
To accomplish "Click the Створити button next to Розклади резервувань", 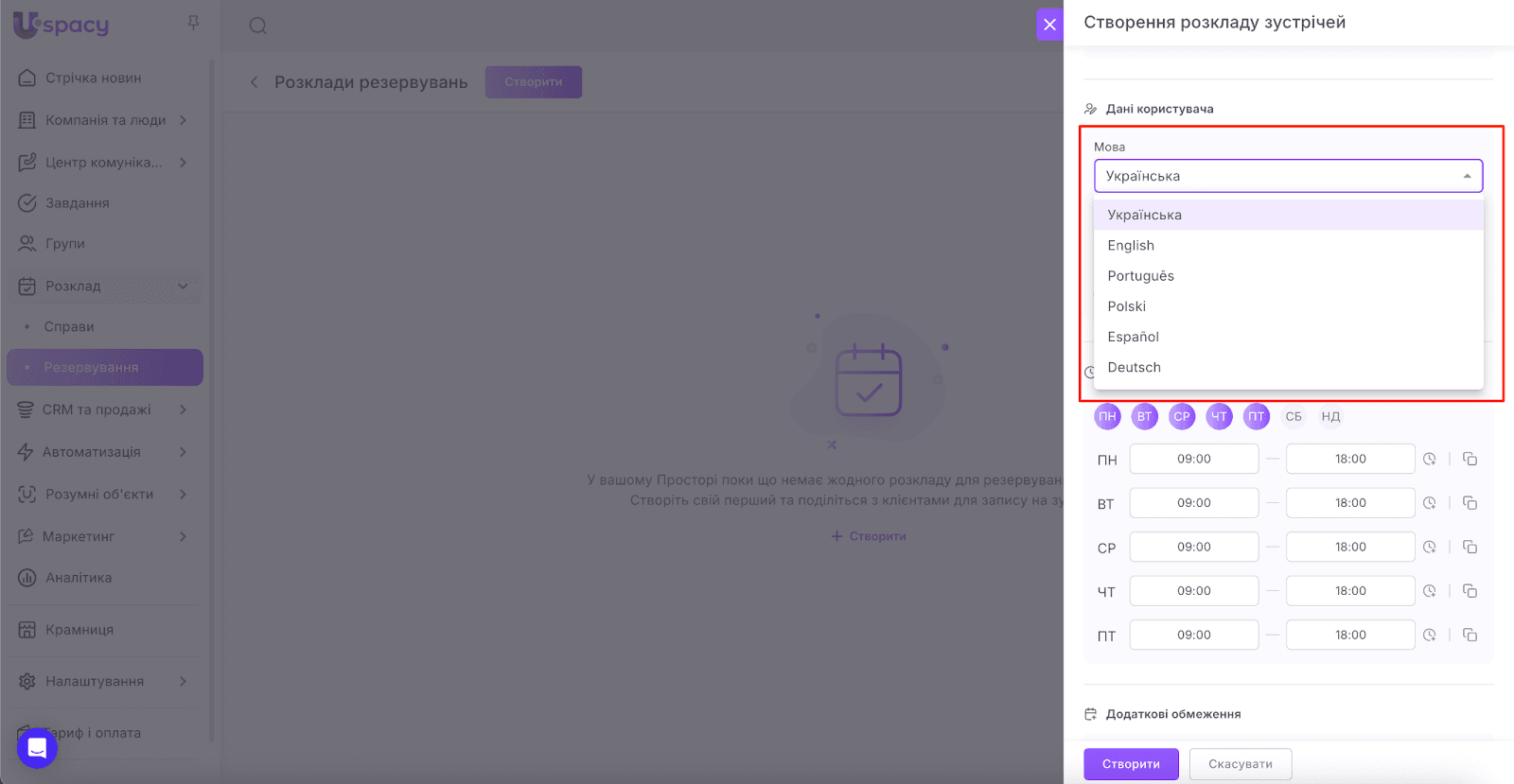I will point(534,82).
